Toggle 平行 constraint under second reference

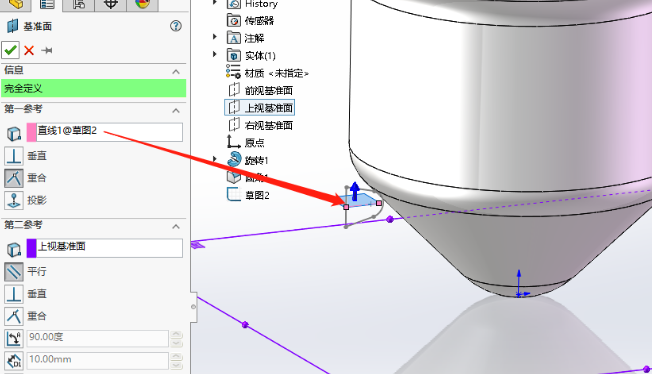click(14, 272)
